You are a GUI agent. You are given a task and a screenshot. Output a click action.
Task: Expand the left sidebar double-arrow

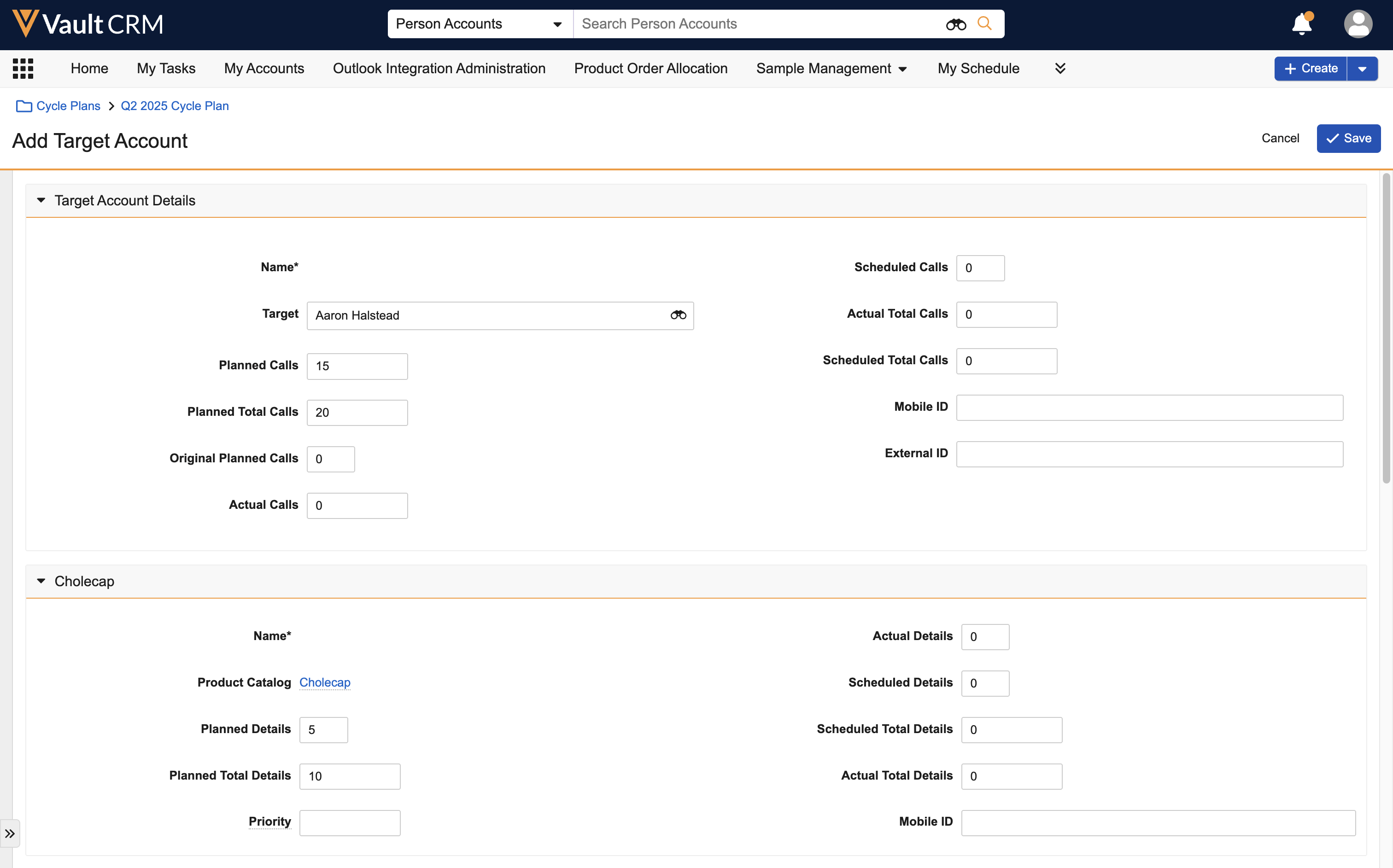coord(10,833)
